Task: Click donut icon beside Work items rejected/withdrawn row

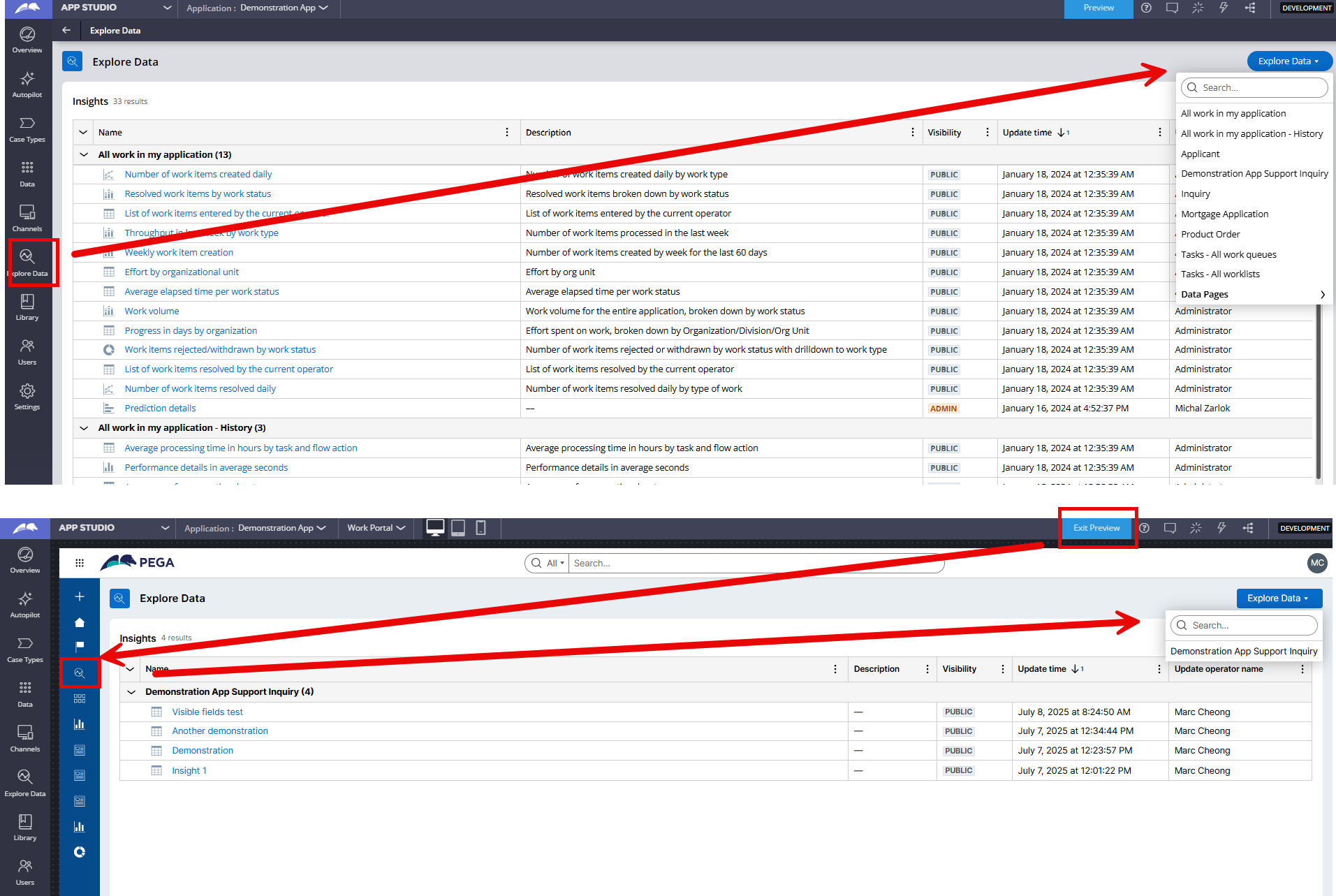Action: coord(109,350)
